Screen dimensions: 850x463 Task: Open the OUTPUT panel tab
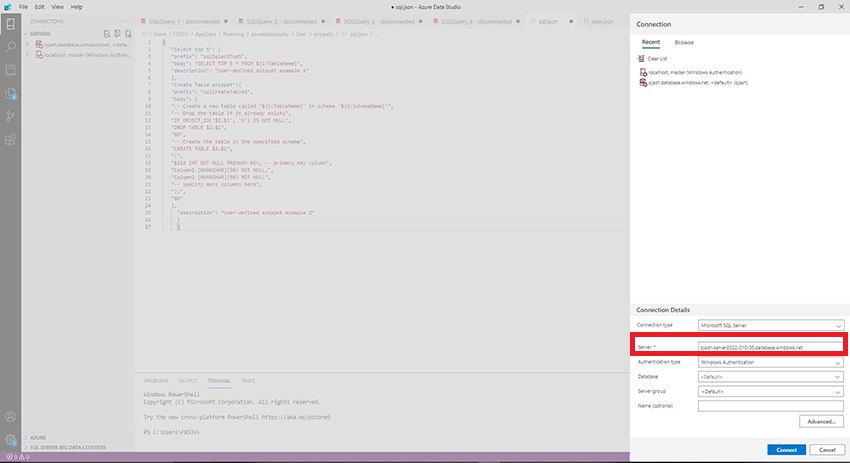[x=188, y=381]
